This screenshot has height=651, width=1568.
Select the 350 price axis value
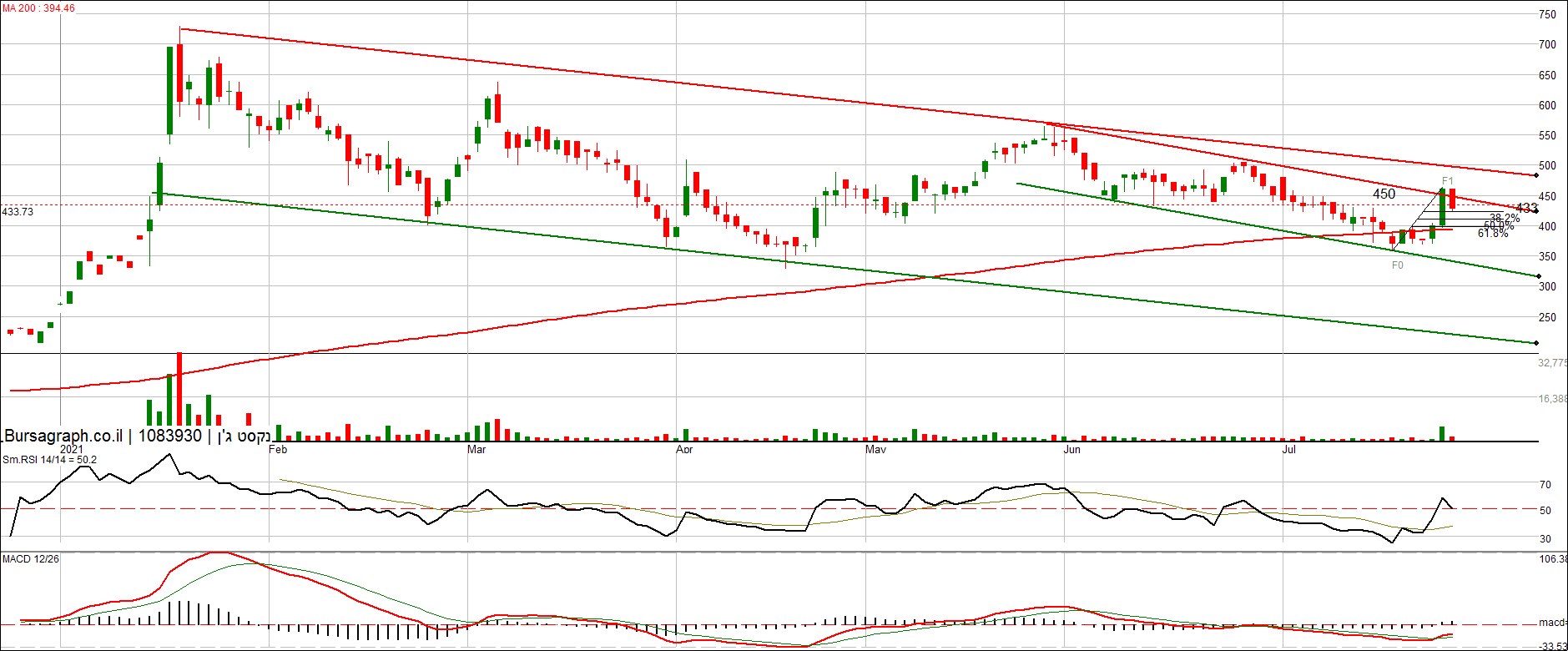click(1547, 256)
